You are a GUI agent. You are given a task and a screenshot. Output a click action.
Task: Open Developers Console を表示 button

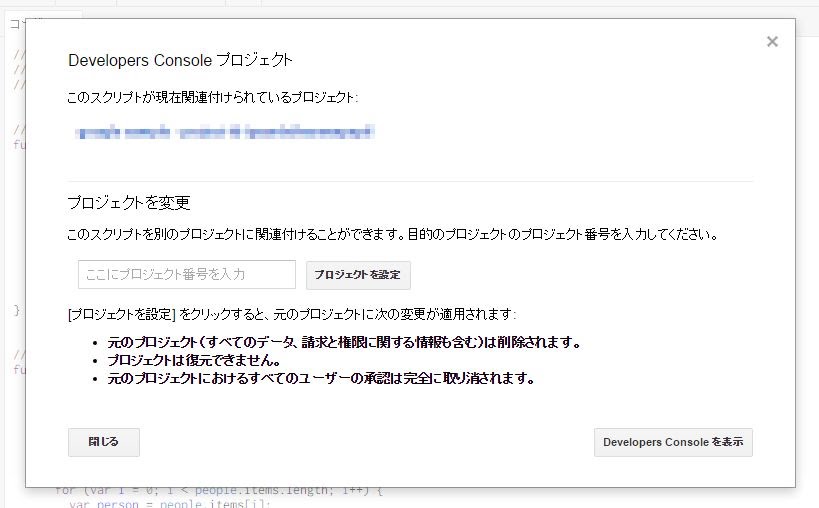tap(673, 442)
